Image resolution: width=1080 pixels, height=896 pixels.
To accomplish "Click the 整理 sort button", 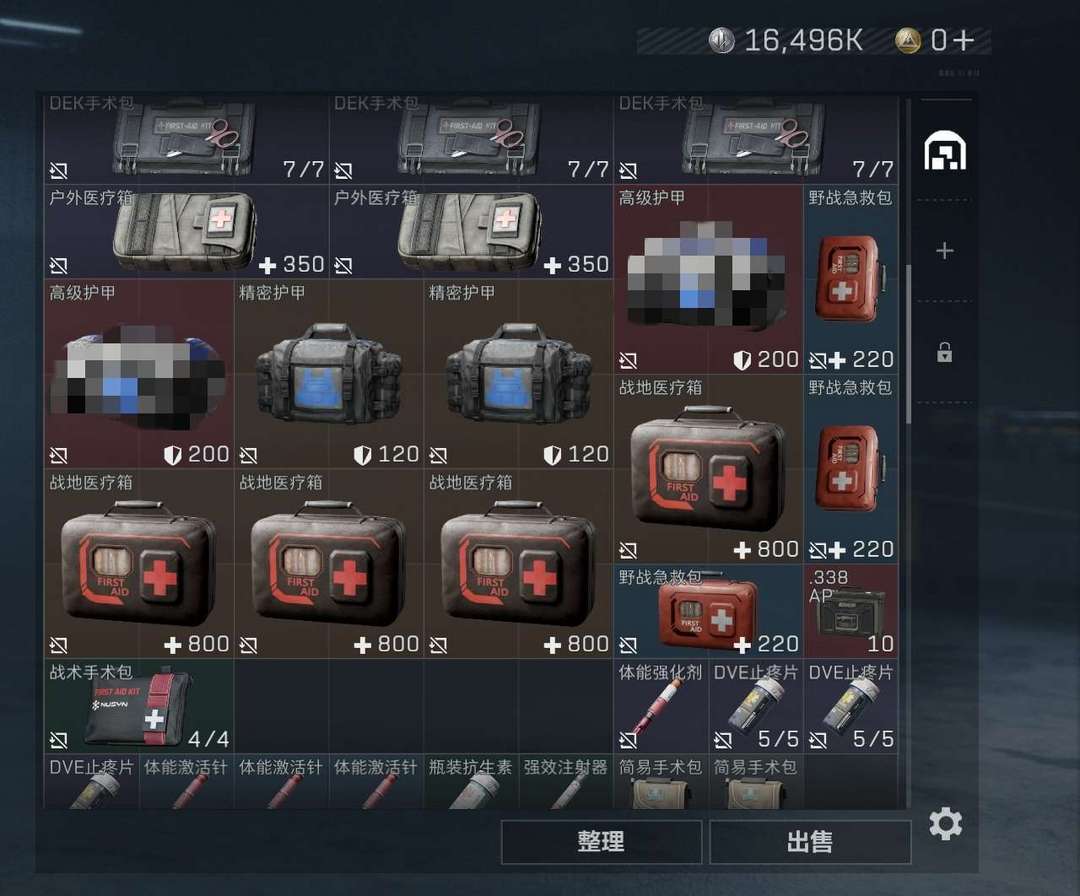I will [601, 842].
